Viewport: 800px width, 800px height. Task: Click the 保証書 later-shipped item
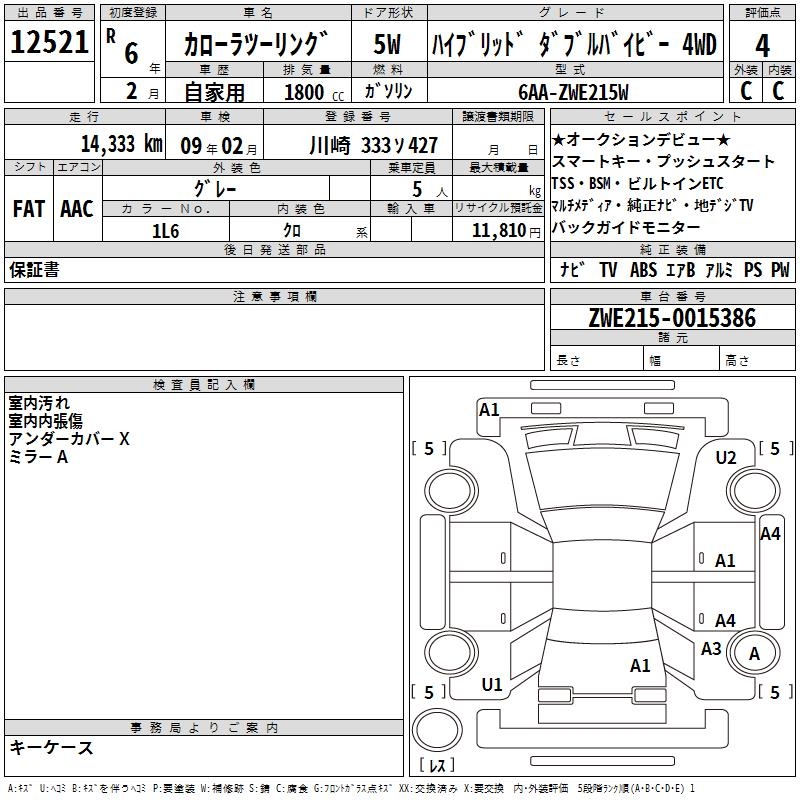(x=34, y=270)
